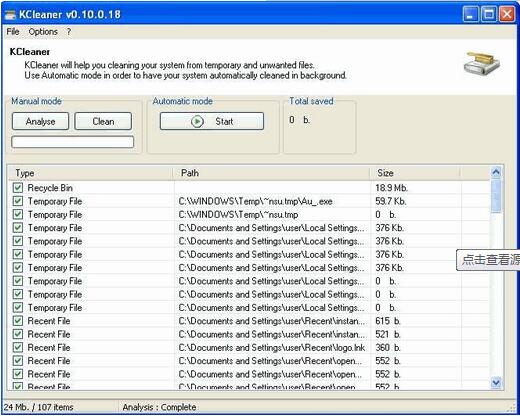Click the Analyse button
This screenshot has height=417, width=520.
click(x=40, y=121)
